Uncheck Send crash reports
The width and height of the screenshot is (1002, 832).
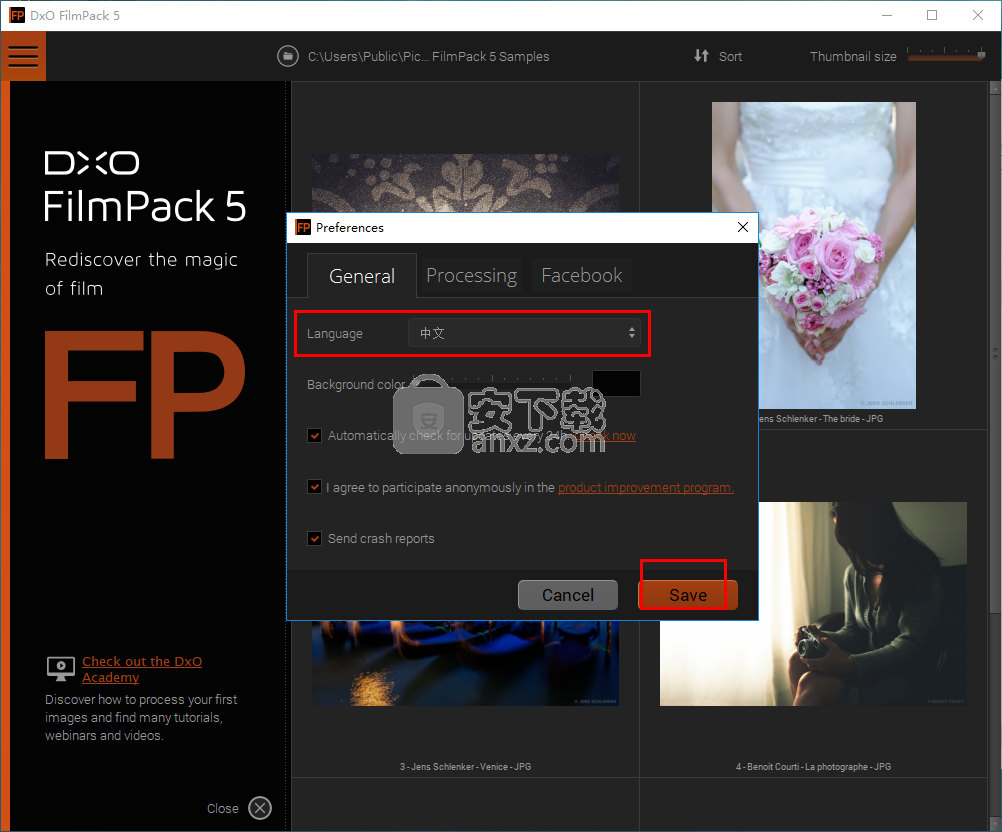pos(314,538)
